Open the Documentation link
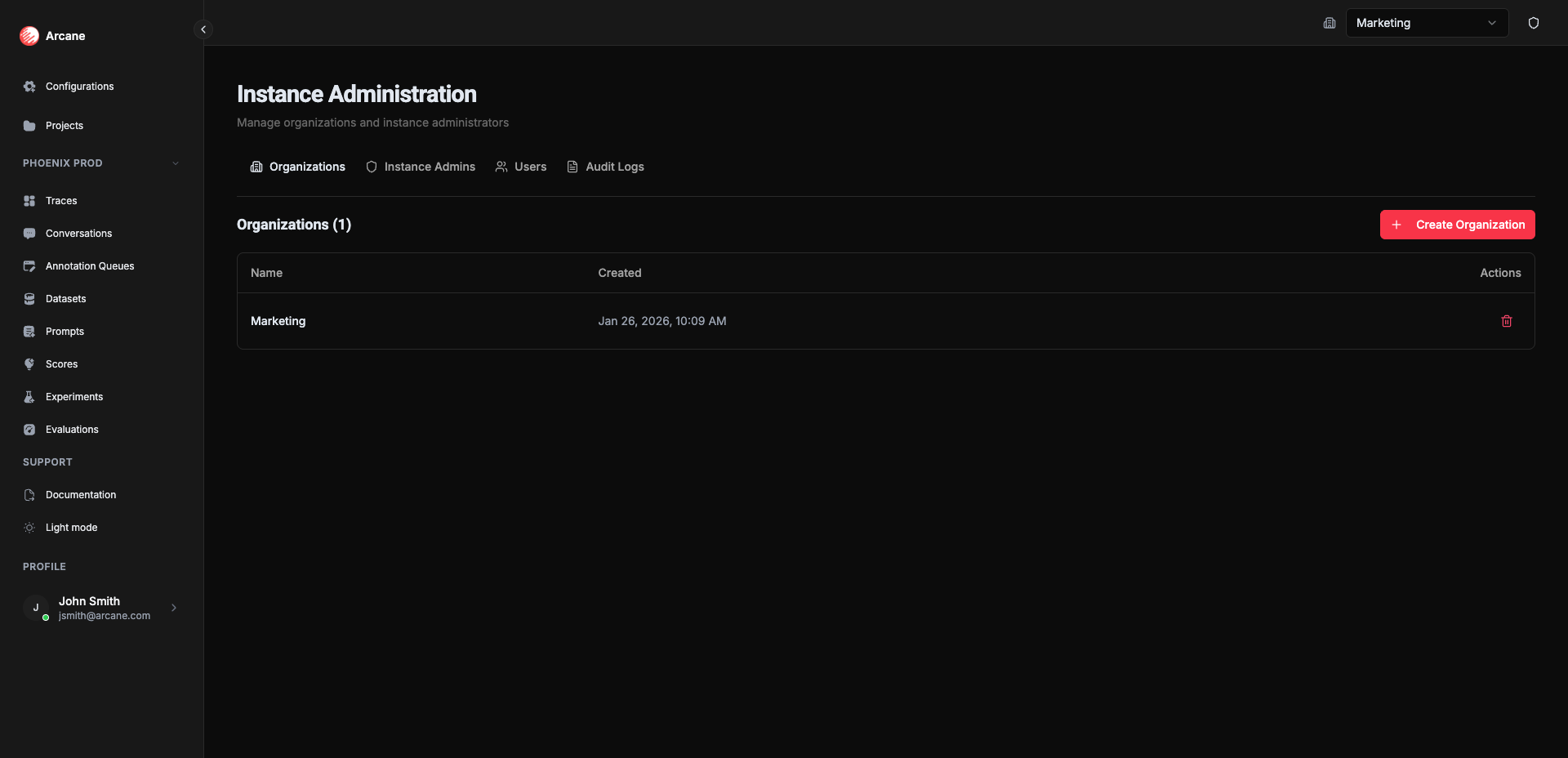The height and width of the screenshot is (758, 1568). tap(80, 494)
